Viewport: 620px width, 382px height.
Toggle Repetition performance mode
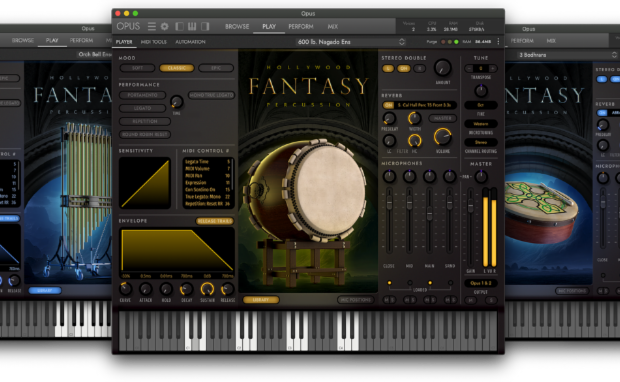point(145,121)
